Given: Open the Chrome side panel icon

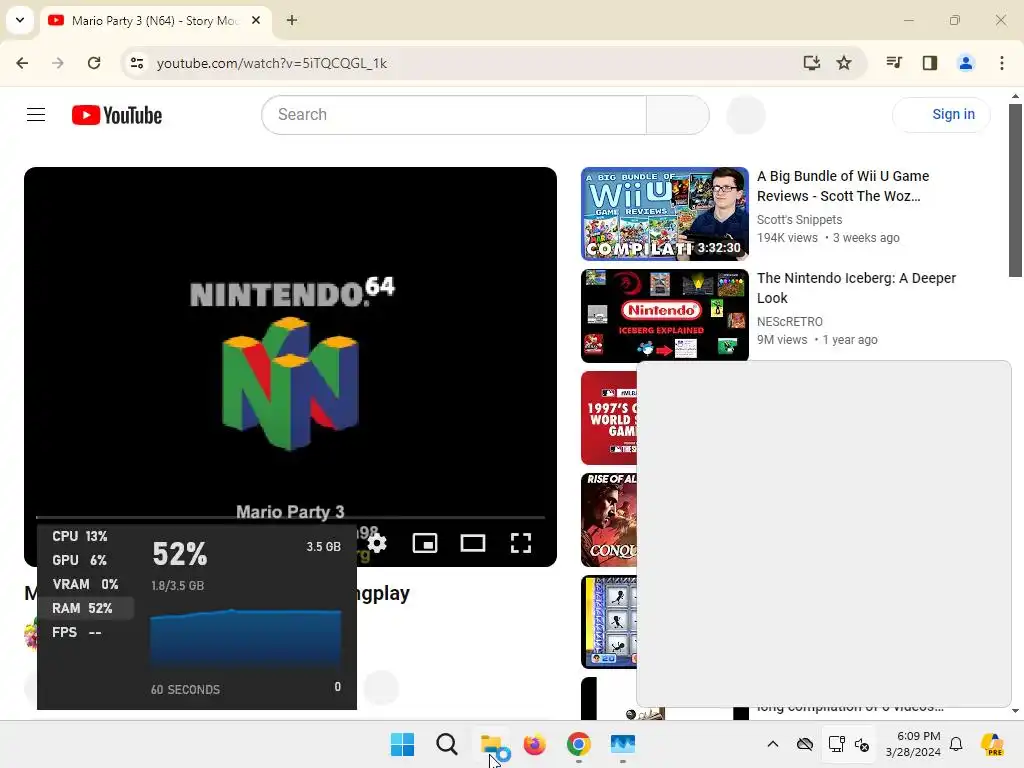Looking at the screenshot, I should pyautogui.click(x=930, y=63).
